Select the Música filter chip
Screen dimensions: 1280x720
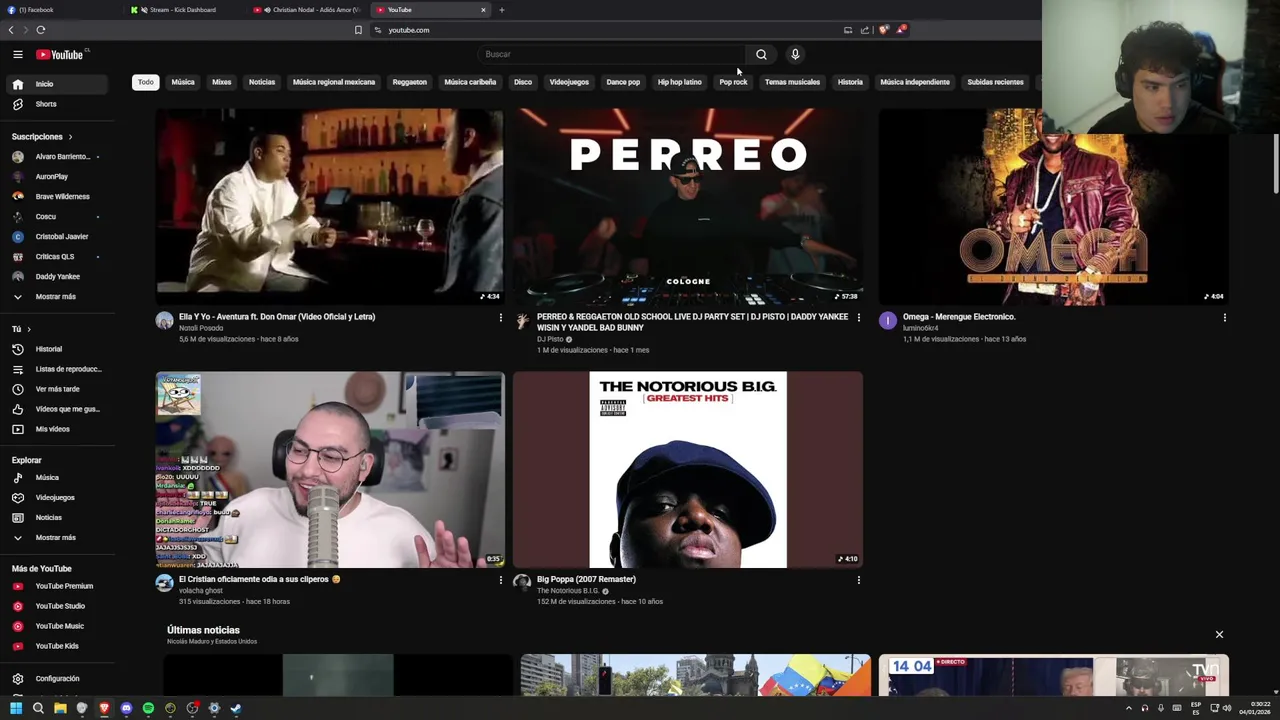[x=183, y=82]
